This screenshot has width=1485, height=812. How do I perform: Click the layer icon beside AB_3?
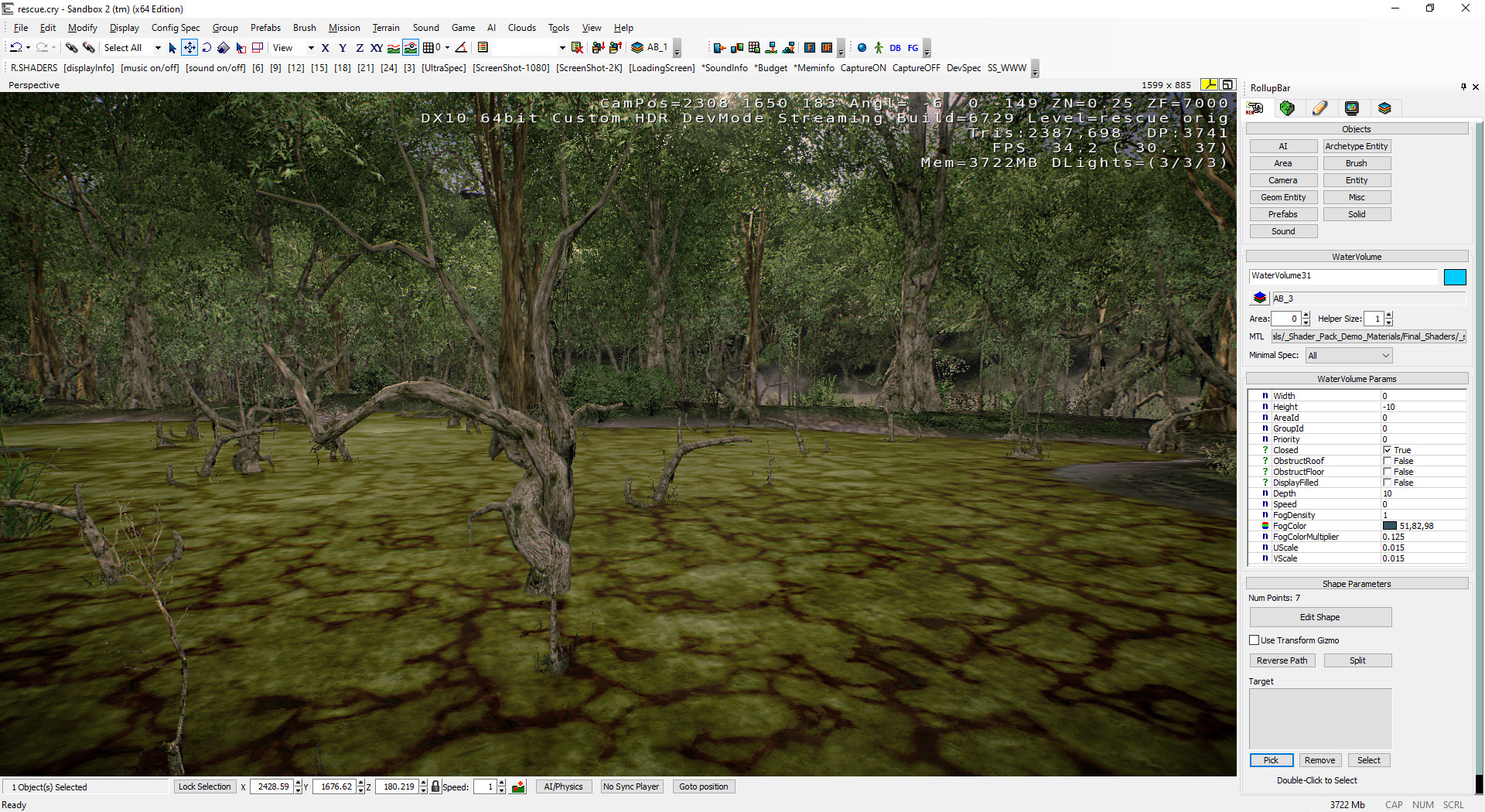tap(1260, 298)
